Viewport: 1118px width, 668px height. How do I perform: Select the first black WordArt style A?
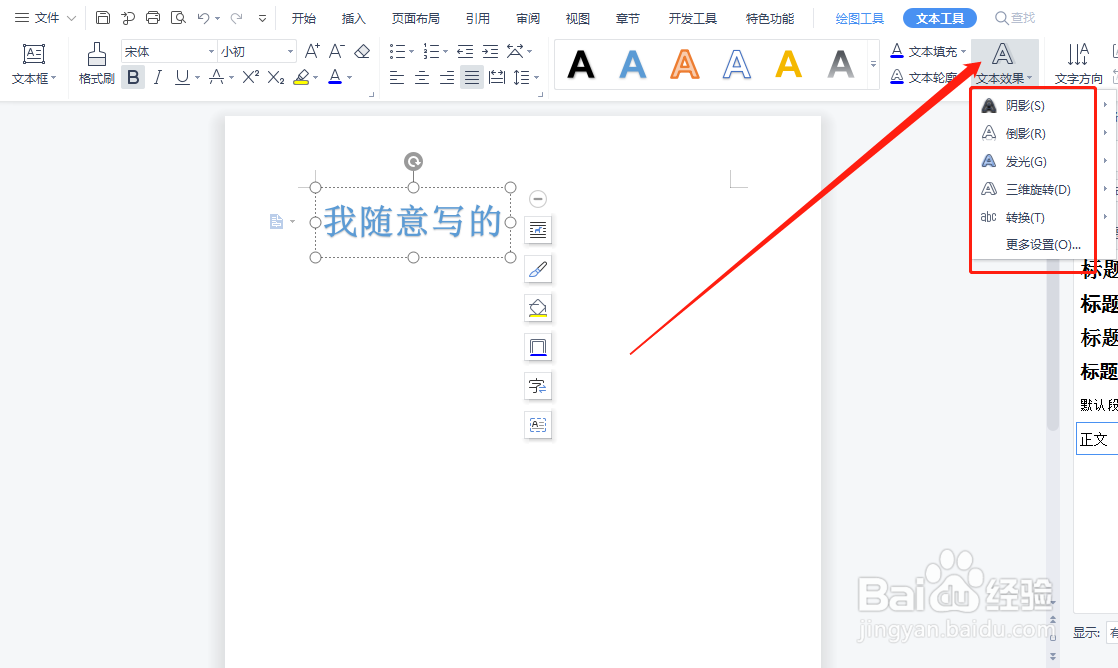580,64
